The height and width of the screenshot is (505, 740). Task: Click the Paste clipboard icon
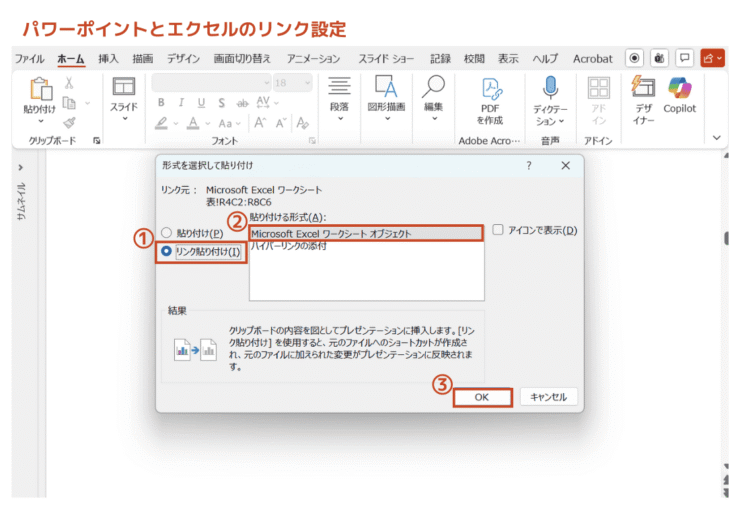(x=41, y=89)
